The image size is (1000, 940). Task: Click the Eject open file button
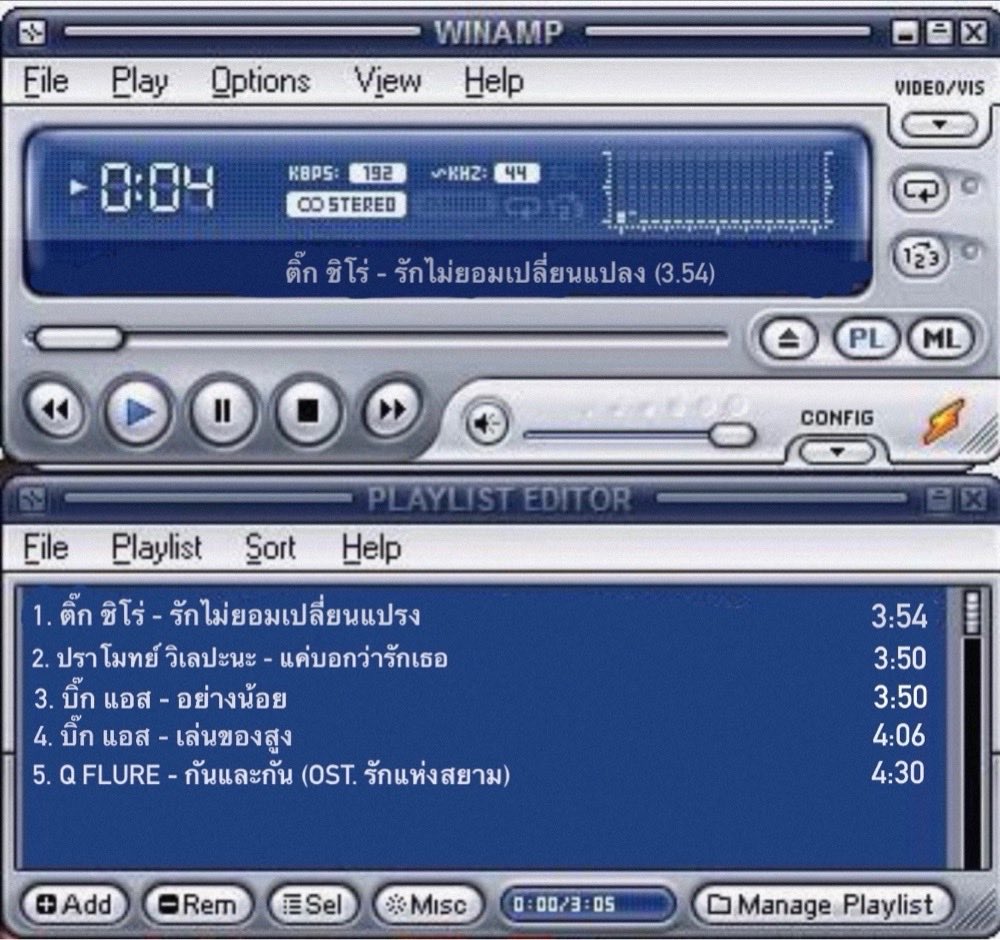789,338
